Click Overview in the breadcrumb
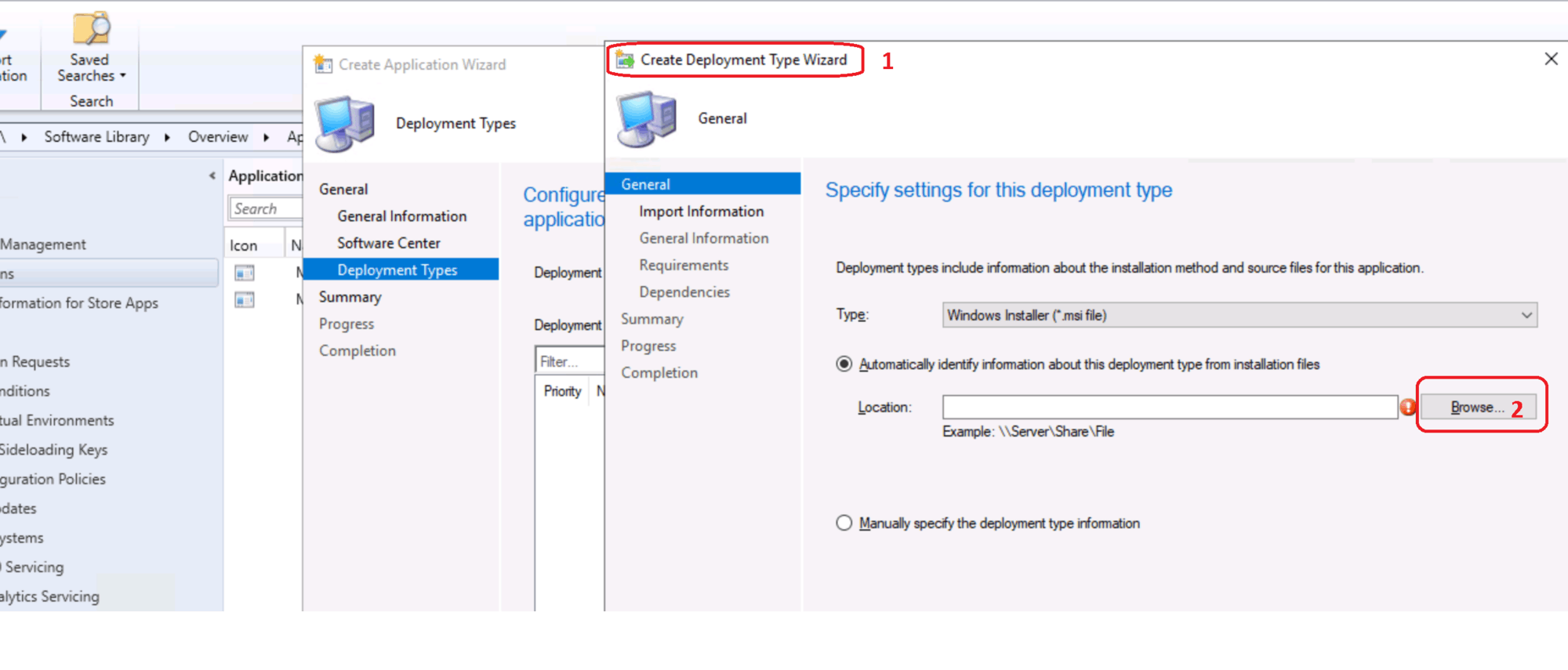 tap(218, 136)
